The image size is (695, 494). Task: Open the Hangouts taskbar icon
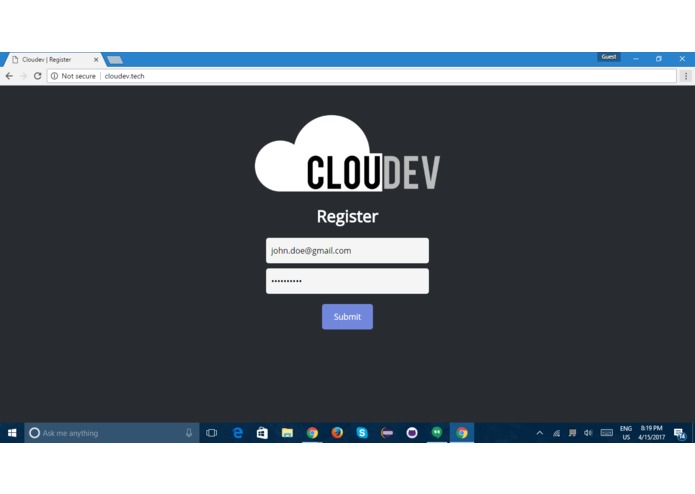pos(437,433)
